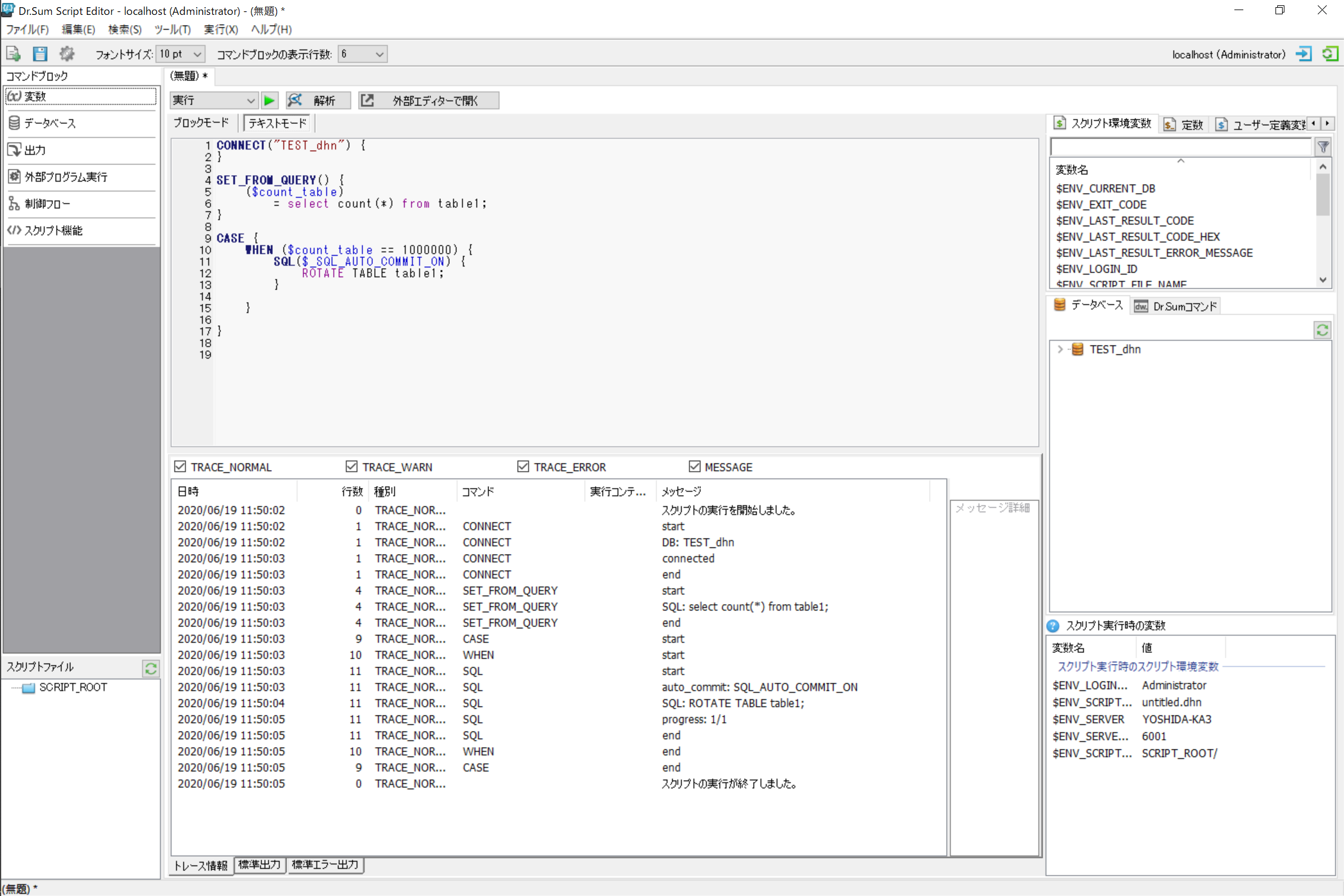Refresh the database tree panel
Screen dimensions: 1344x896
[1322, 330]
